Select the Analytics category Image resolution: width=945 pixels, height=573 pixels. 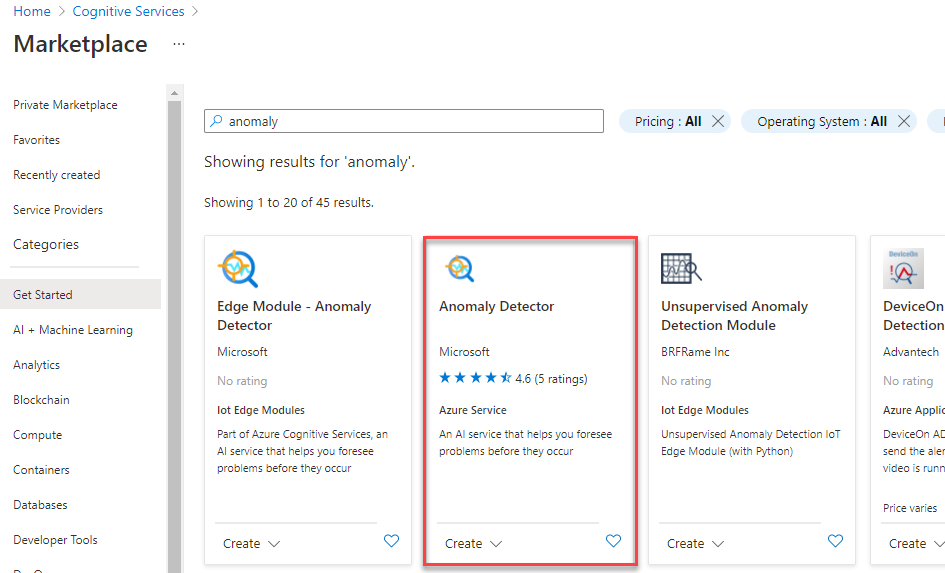(37, 365)
